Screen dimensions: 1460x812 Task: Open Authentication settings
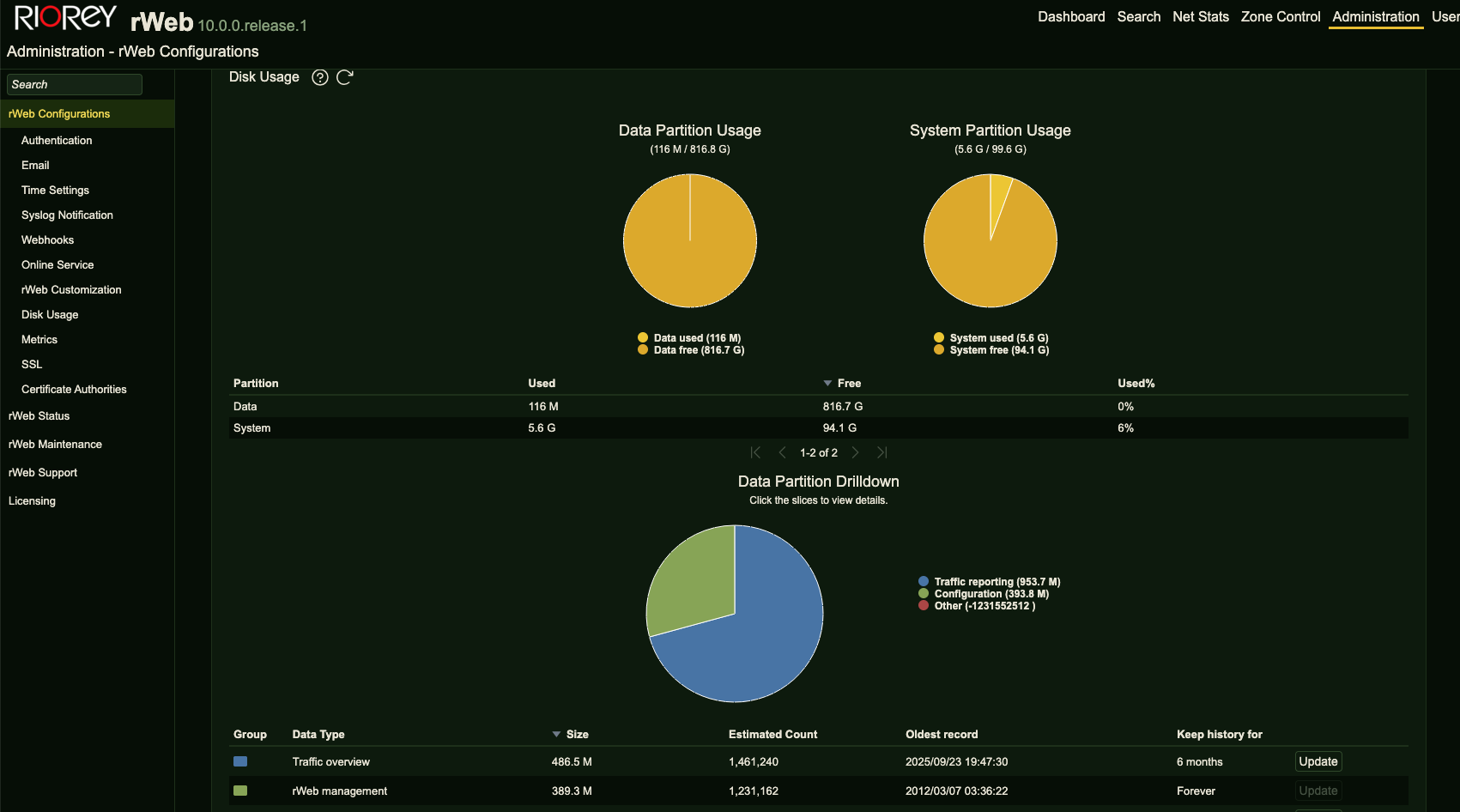[57, 140]
